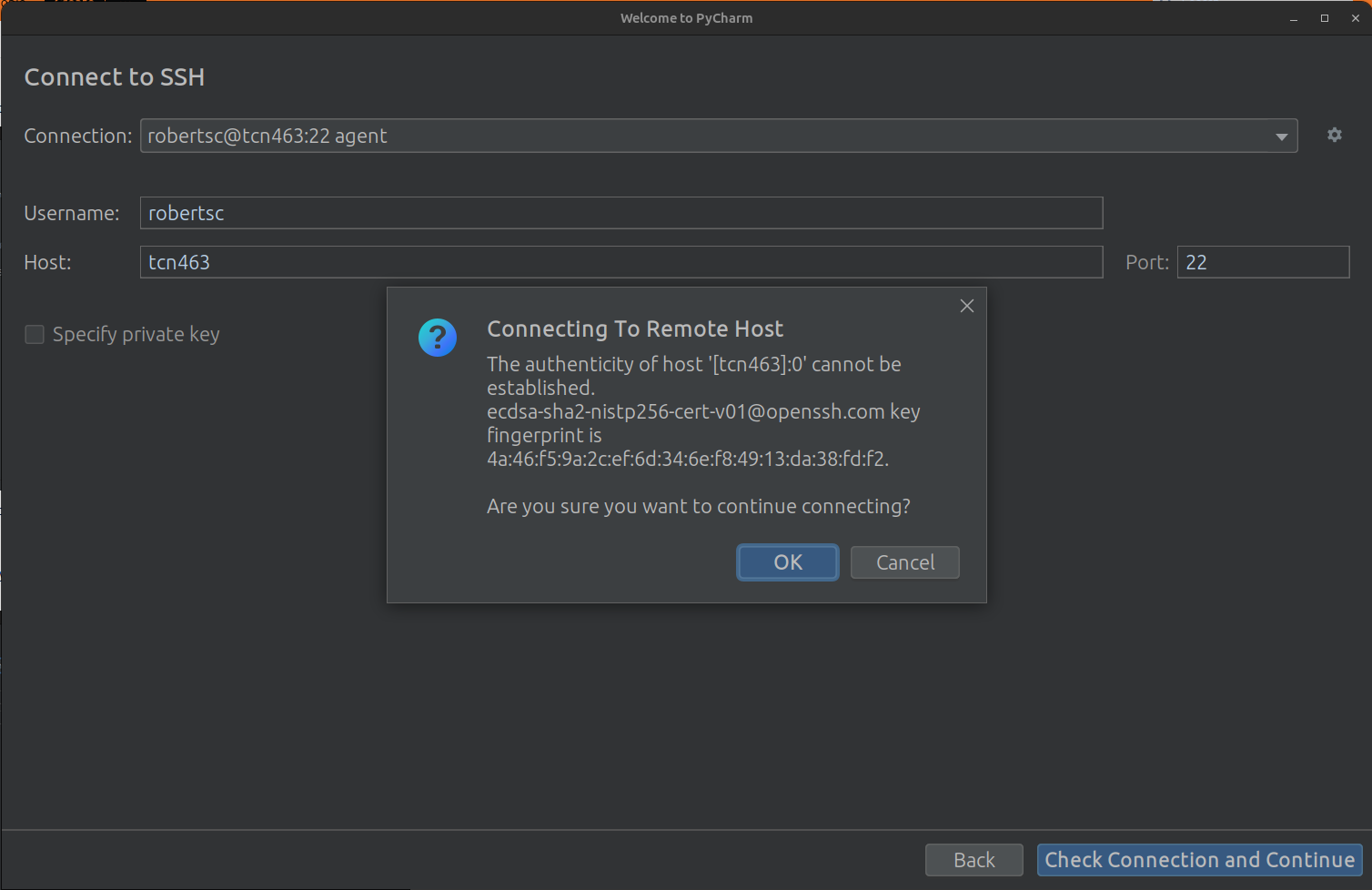Open SSH configurations via the gear icon

click(1334, 135)
